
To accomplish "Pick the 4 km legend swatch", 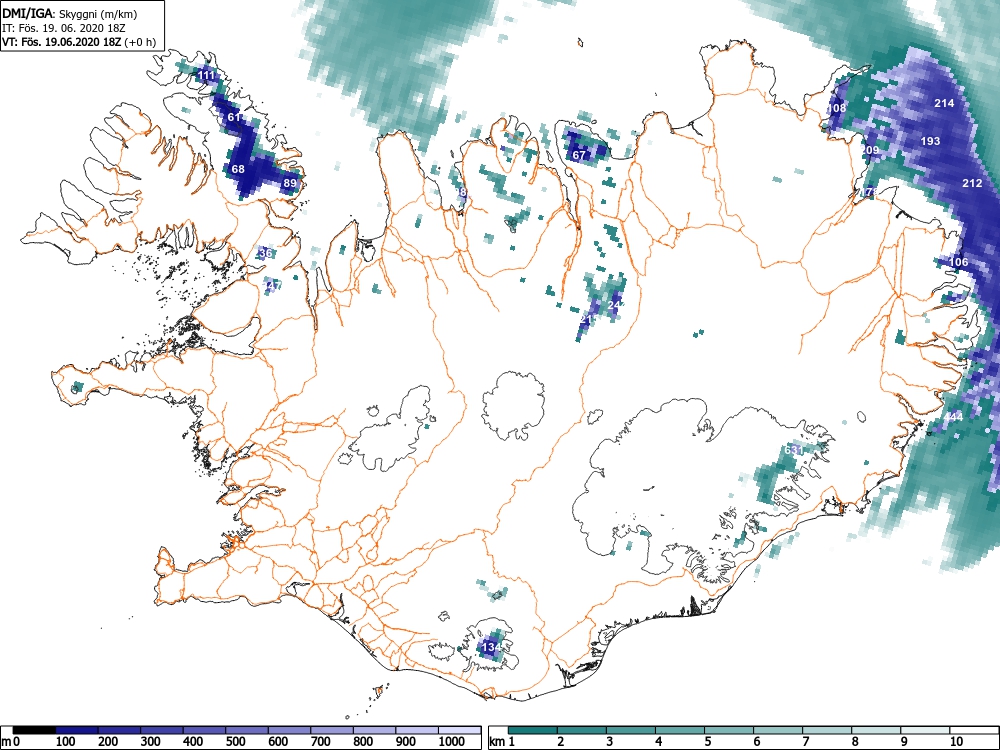I will 680,730.
